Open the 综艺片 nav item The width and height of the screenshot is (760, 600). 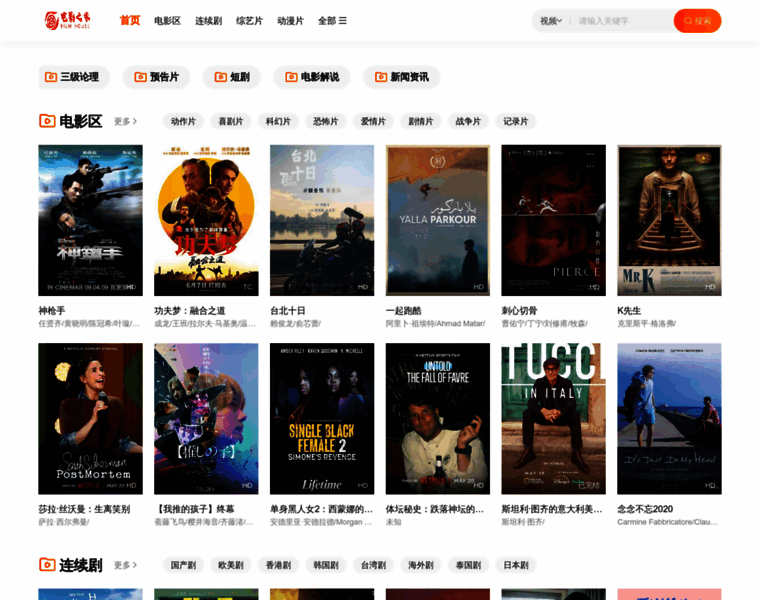tap(249, 21)
